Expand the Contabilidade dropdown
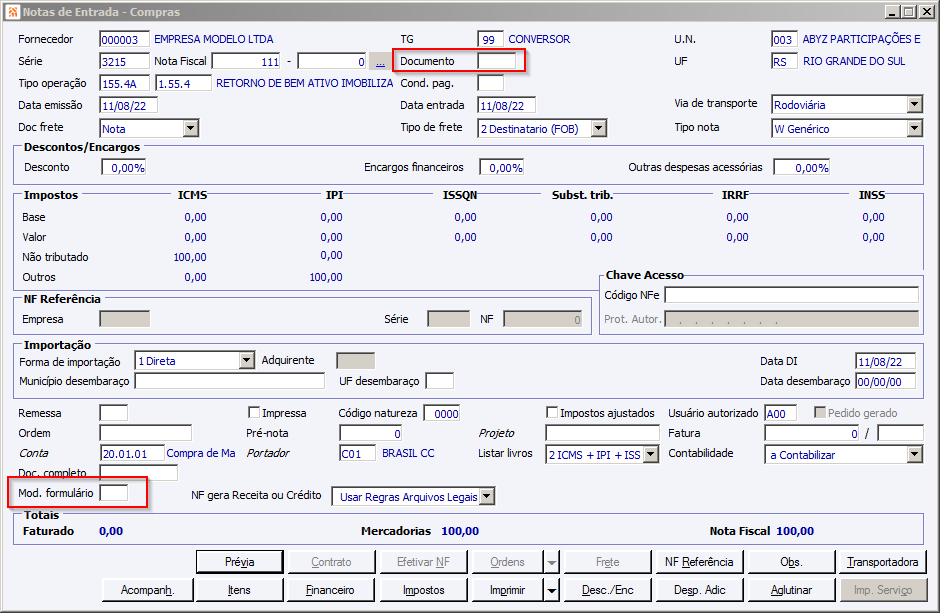Screen dimensions: 940x613 tap(914, 455)
